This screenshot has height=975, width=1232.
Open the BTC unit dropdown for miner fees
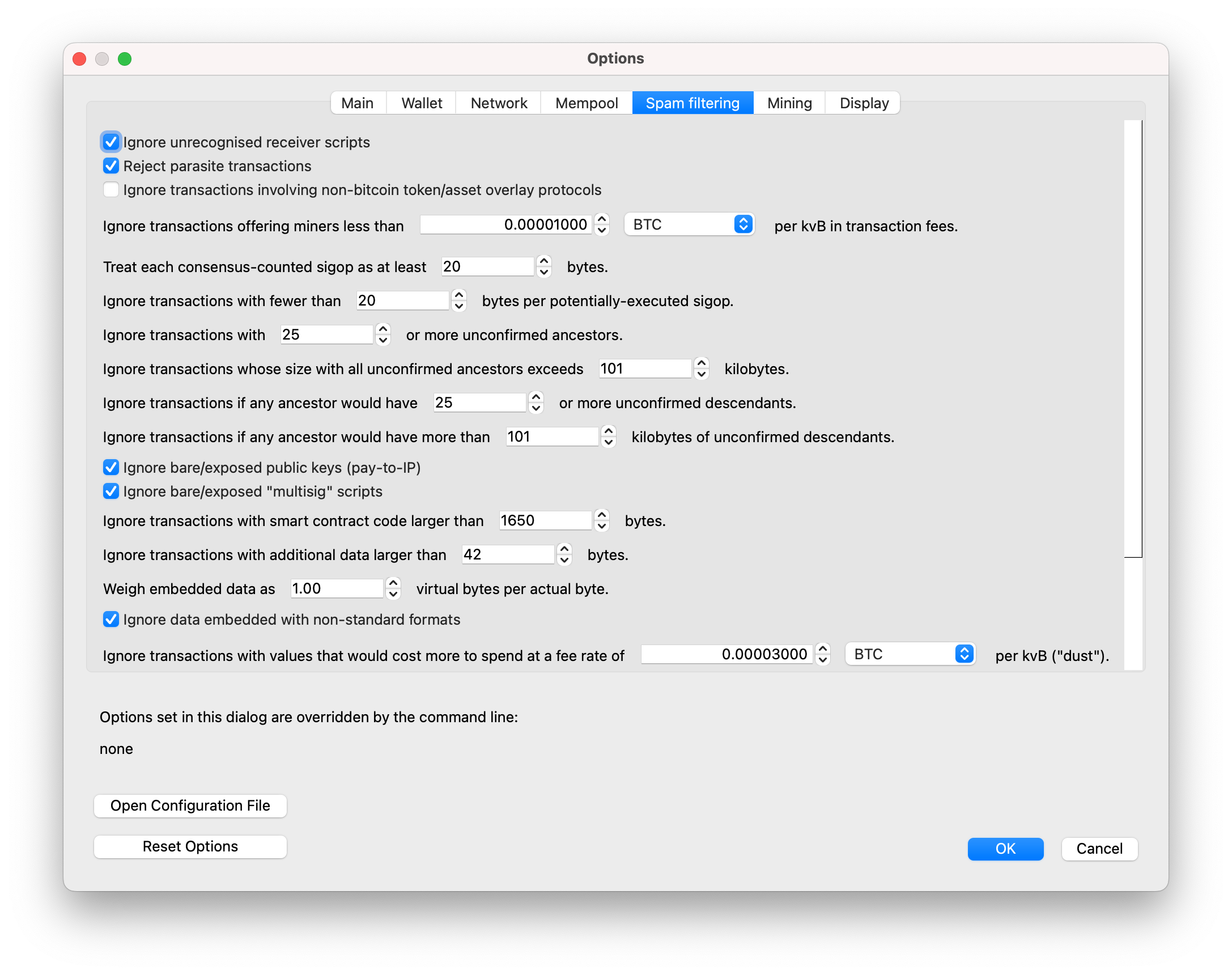coord(689,224)
